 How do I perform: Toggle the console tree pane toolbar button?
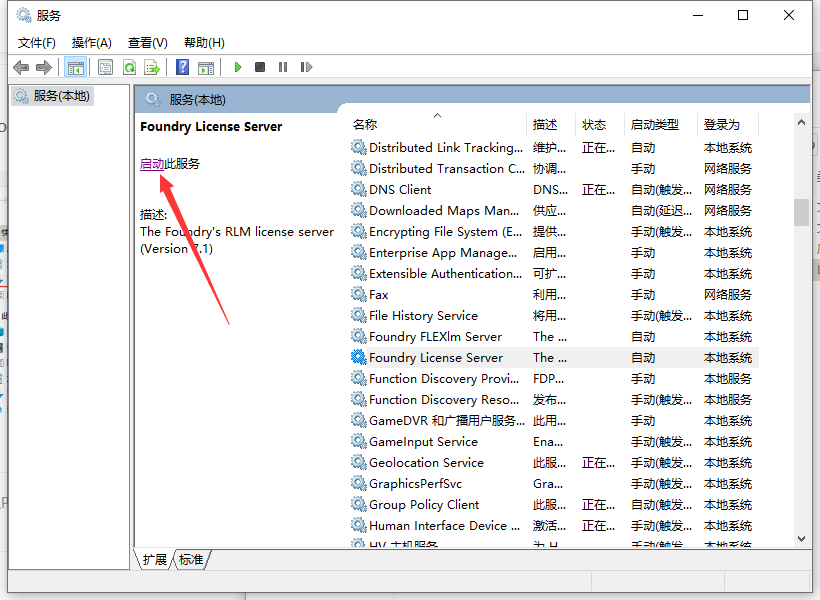click(x=75, y=67)
